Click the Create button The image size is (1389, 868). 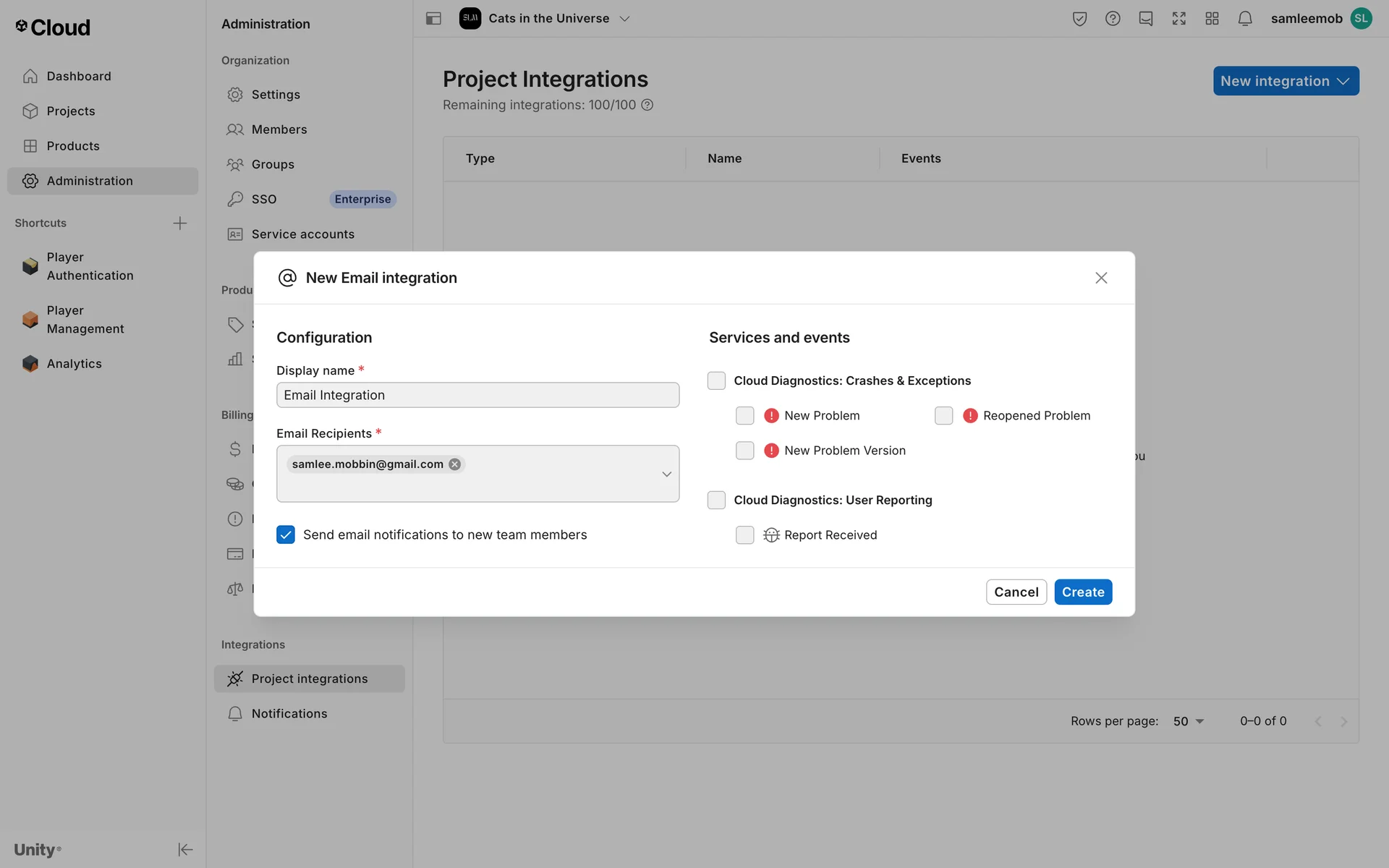1082,592
